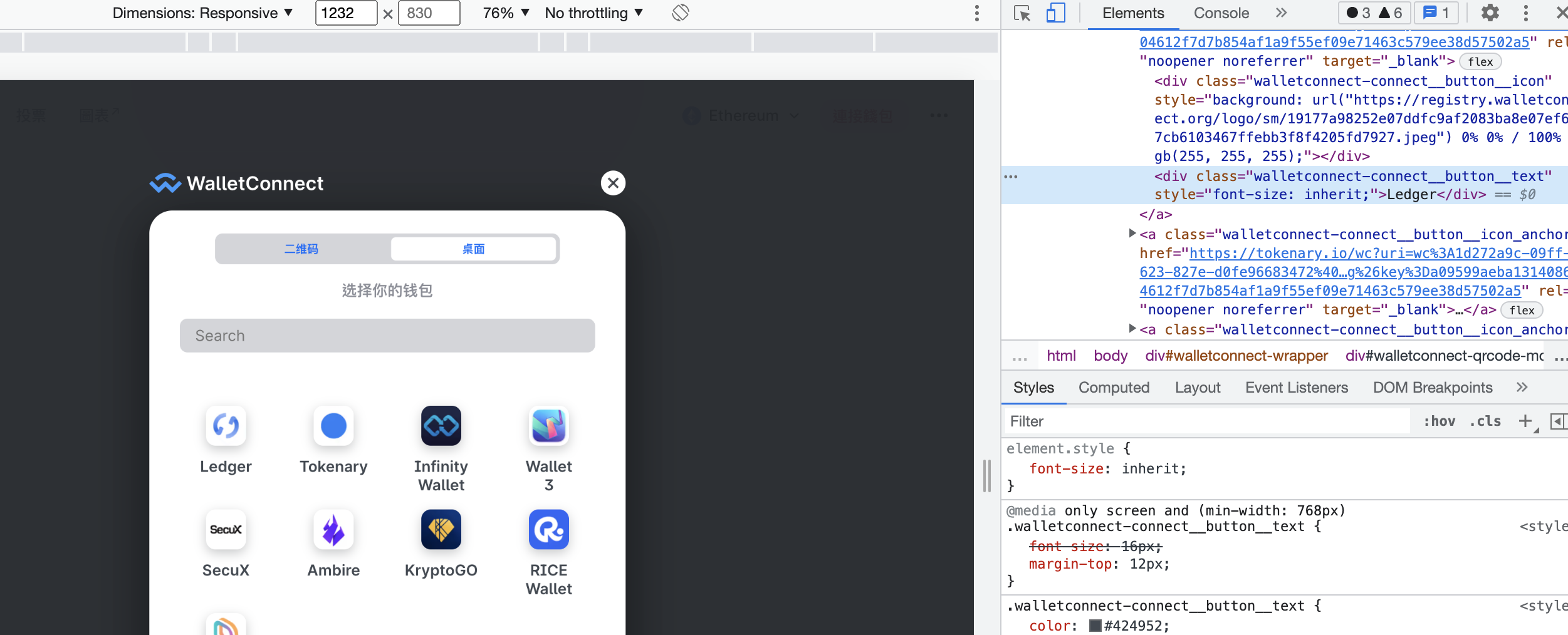Click the rotate device orientation icon
This screenshot has width=1568, height=635.
coord(681,13)
